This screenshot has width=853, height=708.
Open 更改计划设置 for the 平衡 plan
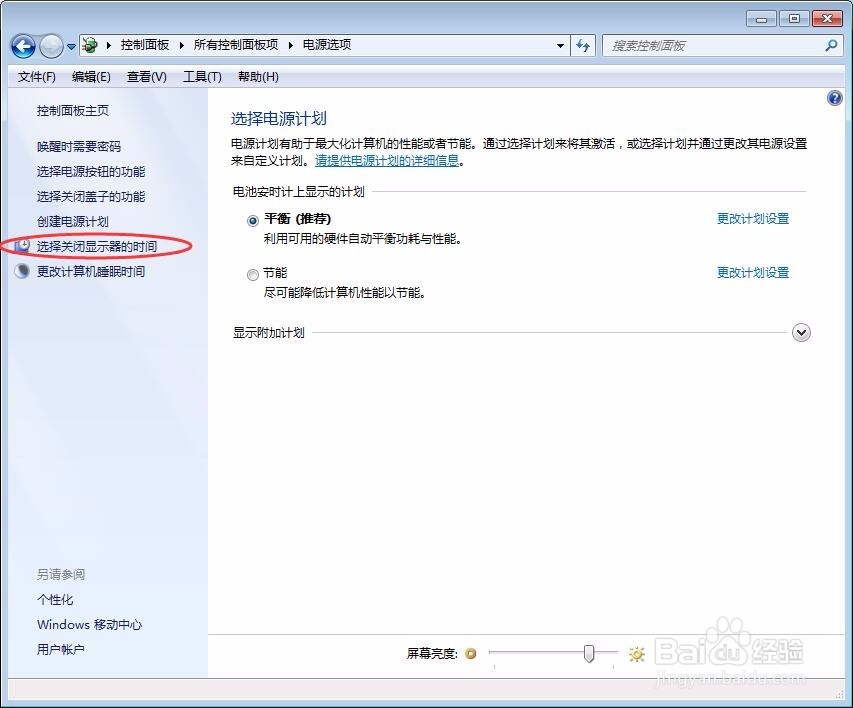(752, 219)
